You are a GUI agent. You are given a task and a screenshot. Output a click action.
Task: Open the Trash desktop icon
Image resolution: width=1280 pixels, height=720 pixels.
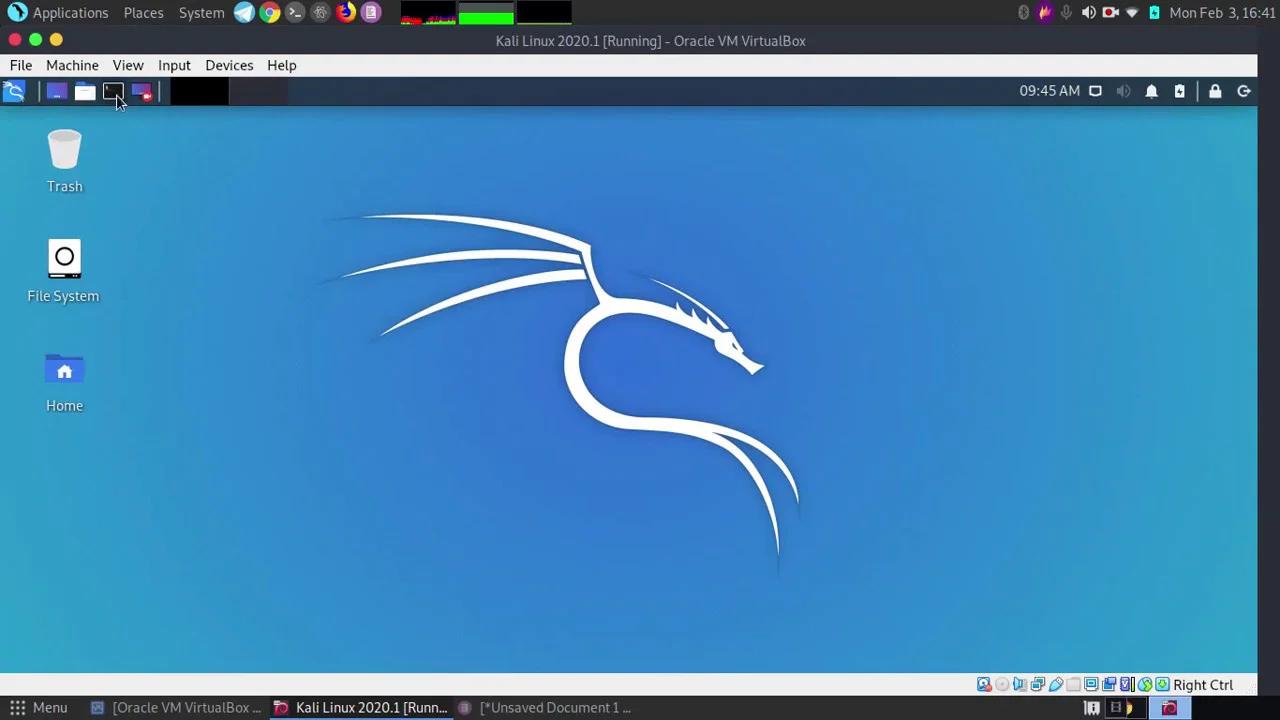click(64, 161)
